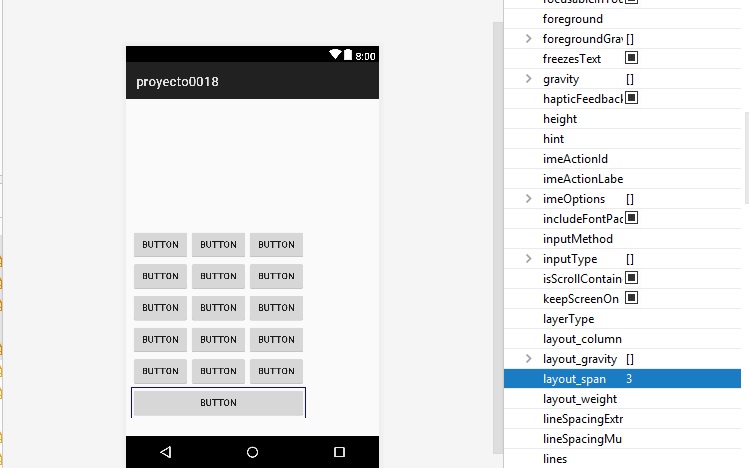Viewport: 749px width, 468px height.
Task: Expand the inputType property
Action: [x=528, y=259]
